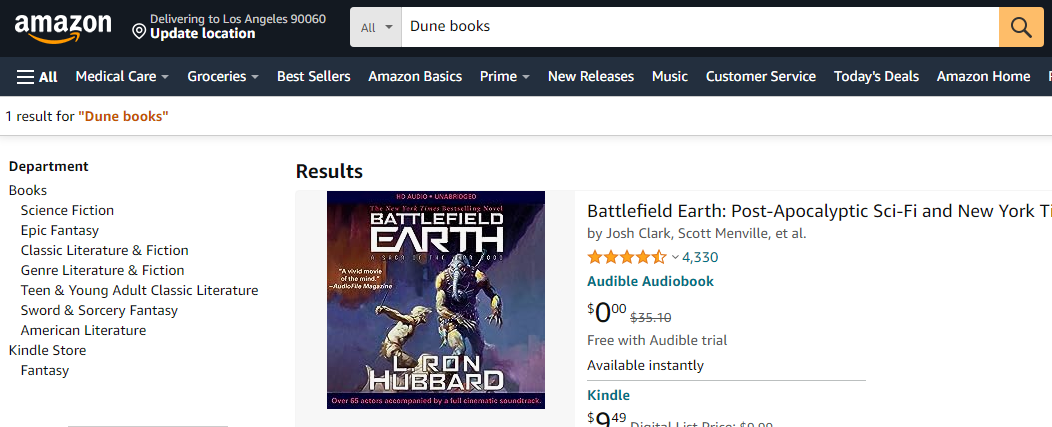
Task: Expand the Prime dropdown menu
Action: [x=504, y=76]
